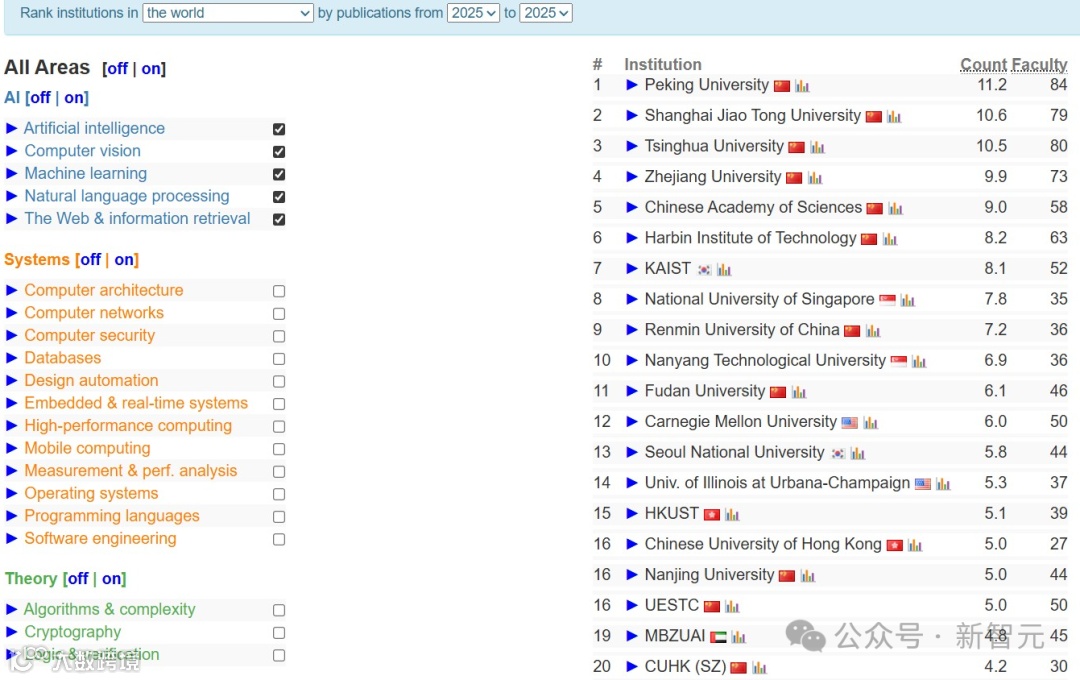Open chart icon for Chinese University of Hong Kong

pos(914,546)
